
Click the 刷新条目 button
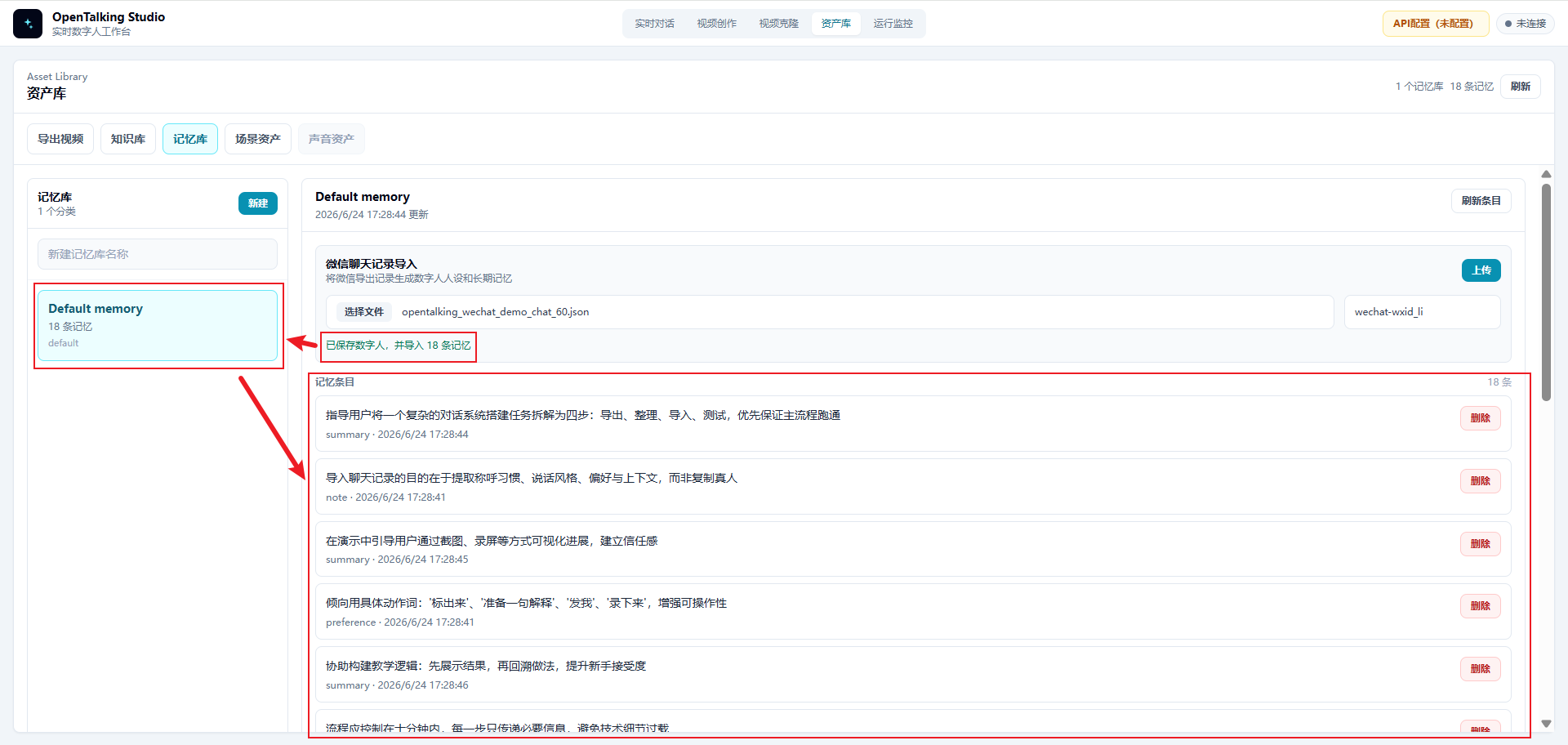pyautogui.click(x=1481, y=201)
